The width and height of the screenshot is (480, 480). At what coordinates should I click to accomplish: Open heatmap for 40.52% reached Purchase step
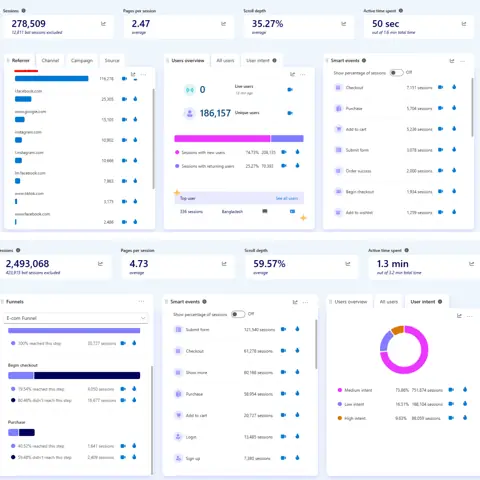coord(134,446)
